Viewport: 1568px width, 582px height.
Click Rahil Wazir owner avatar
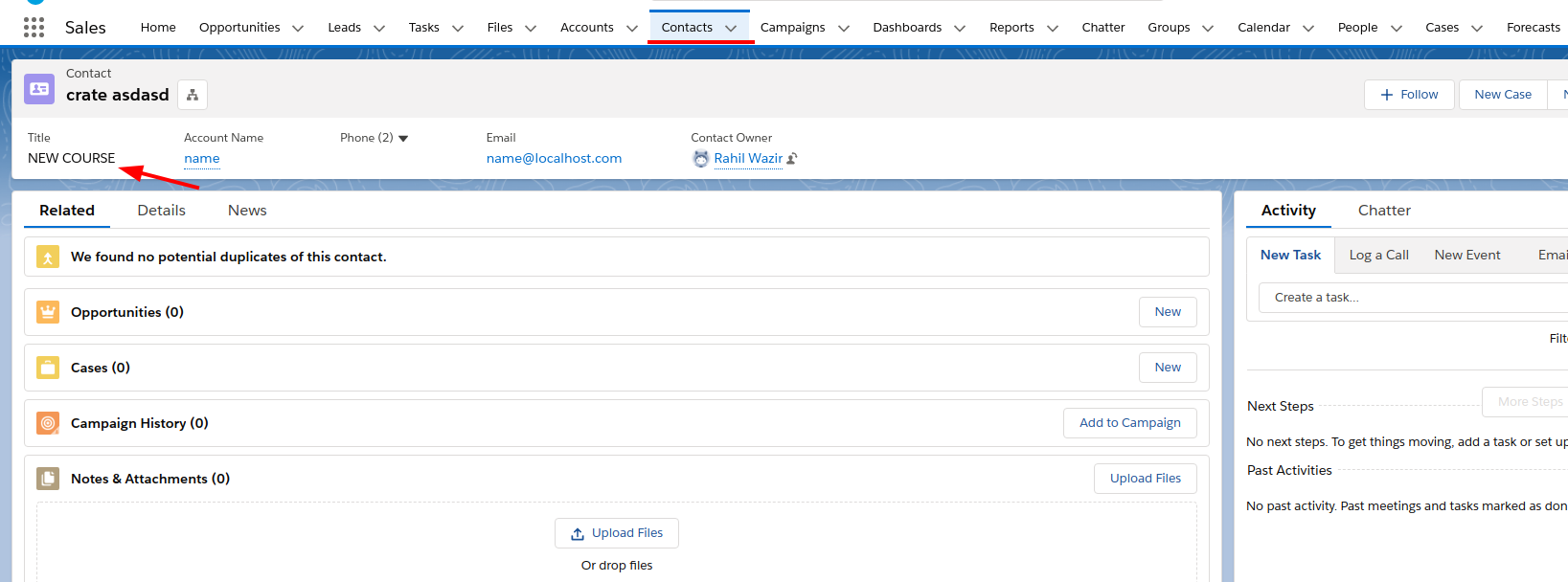click(701, 159)
